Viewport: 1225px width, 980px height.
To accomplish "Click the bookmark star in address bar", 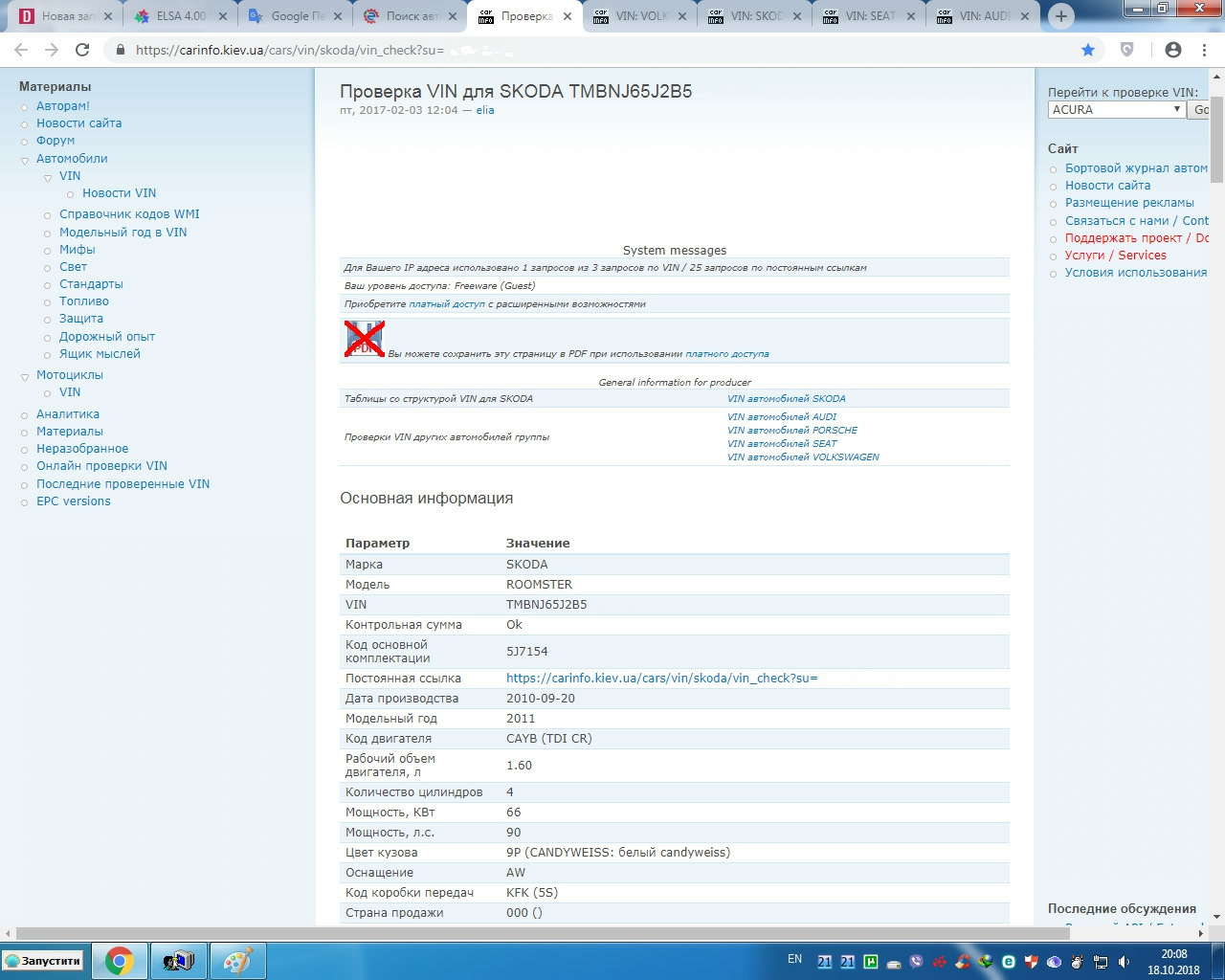I will point(1088,50).
